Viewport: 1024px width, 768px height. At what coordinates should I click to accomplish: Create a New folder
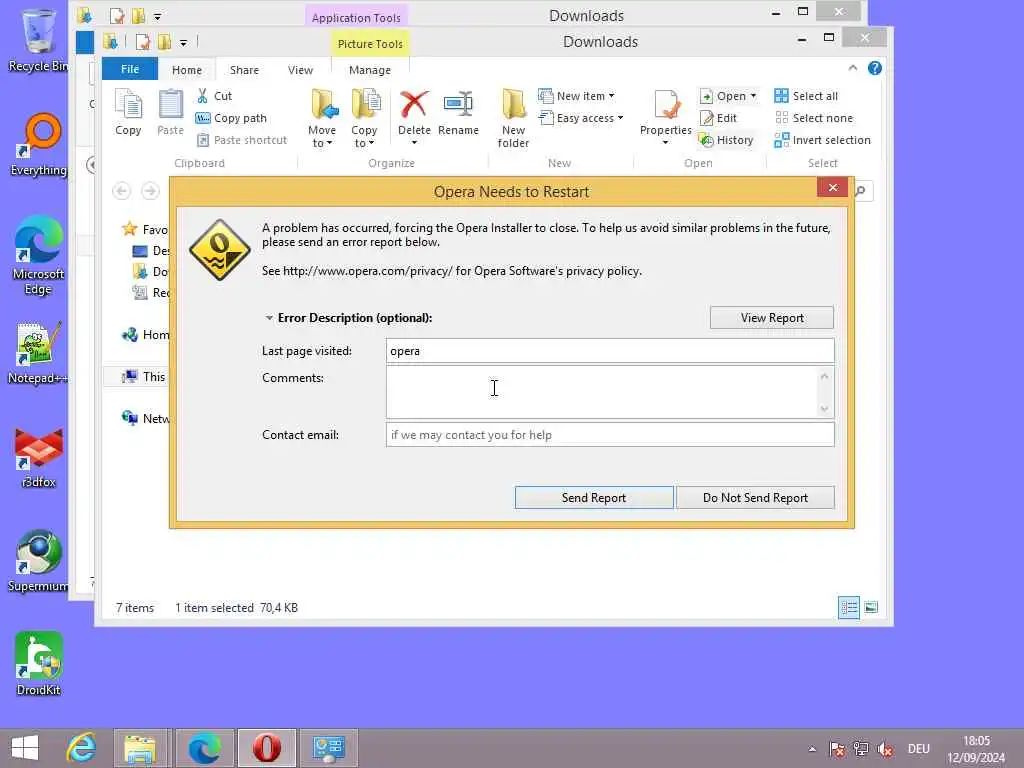click(x=513, y=118)
